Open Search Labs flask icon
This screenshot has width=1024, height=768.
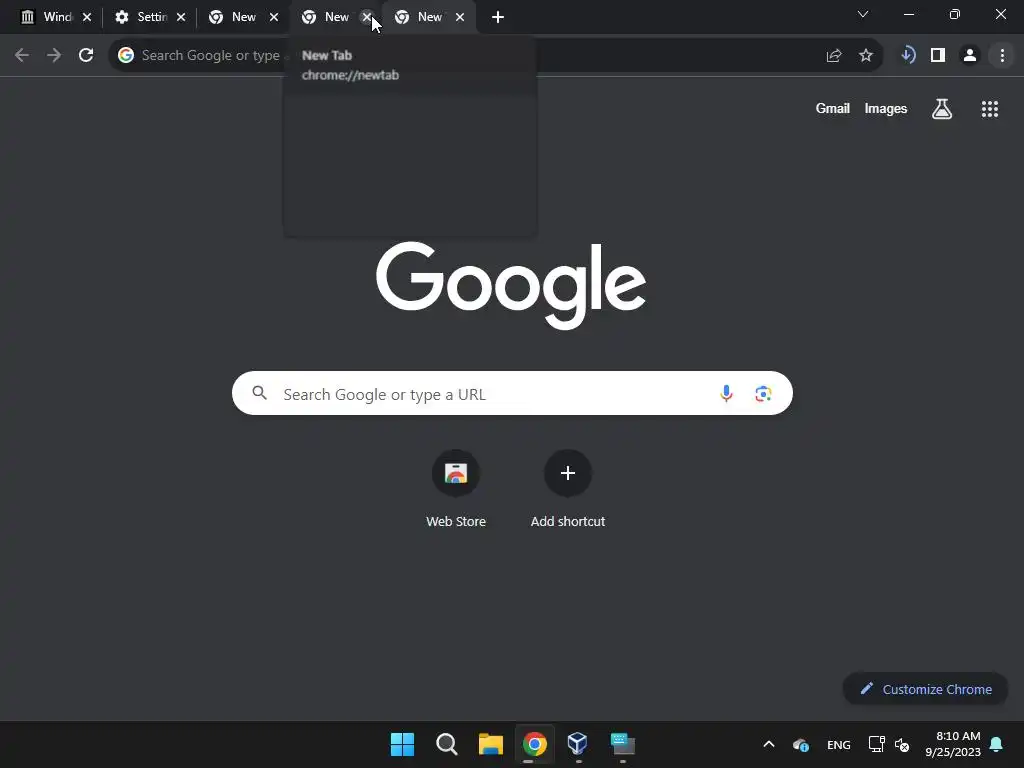942,109
